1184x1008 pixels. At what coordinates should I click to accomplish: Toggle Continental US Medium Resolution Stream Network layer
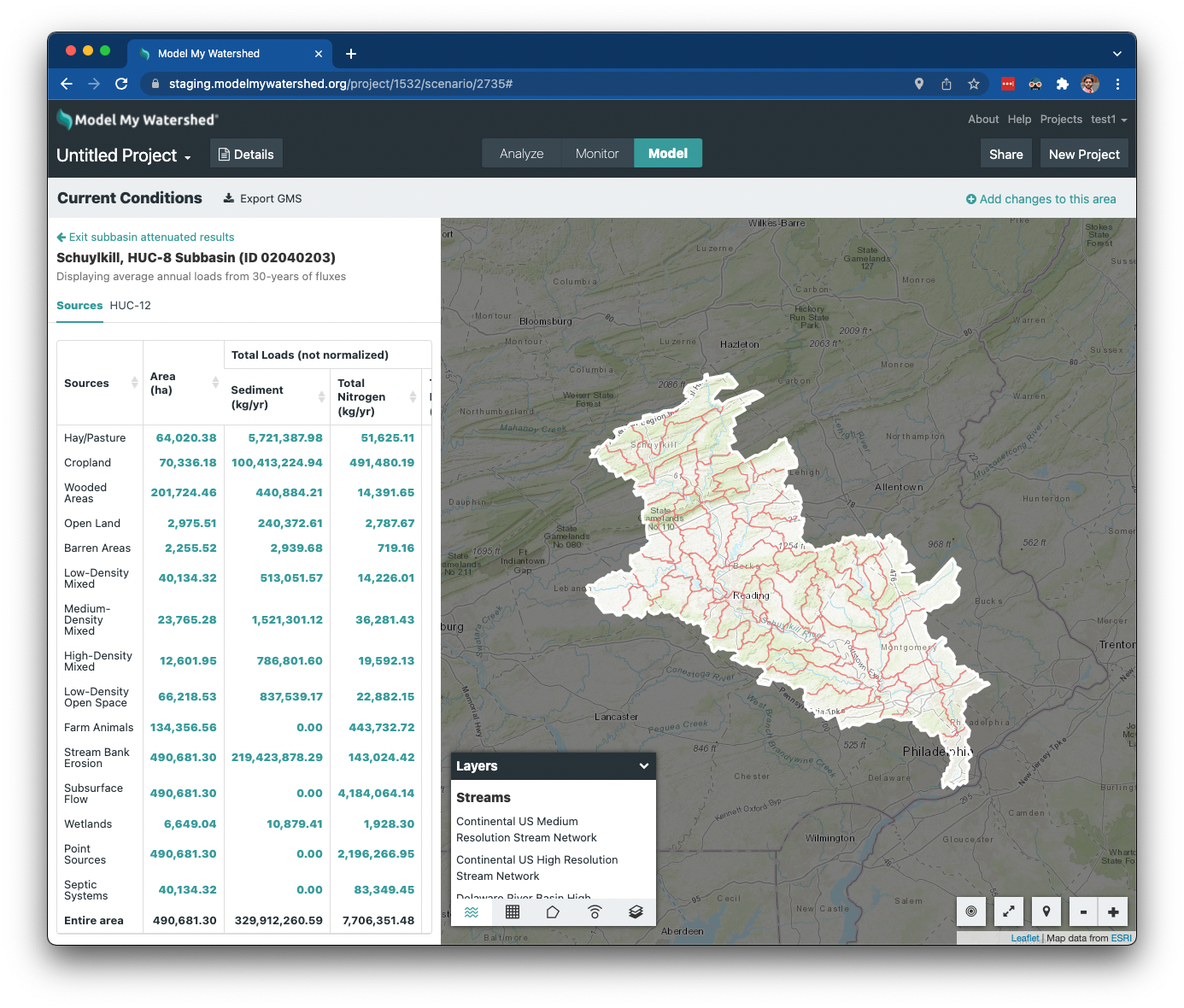(x=526, y=829)
